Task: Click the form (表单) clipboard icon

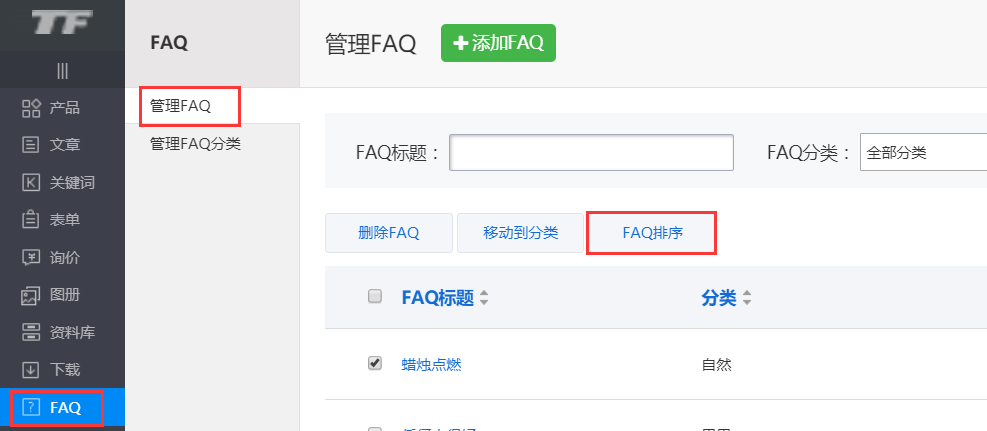Action: [30, 220]
